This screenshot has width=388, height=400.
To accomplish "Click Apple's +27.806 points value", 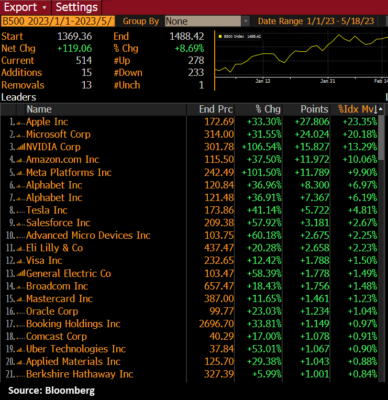I will 312,122.
